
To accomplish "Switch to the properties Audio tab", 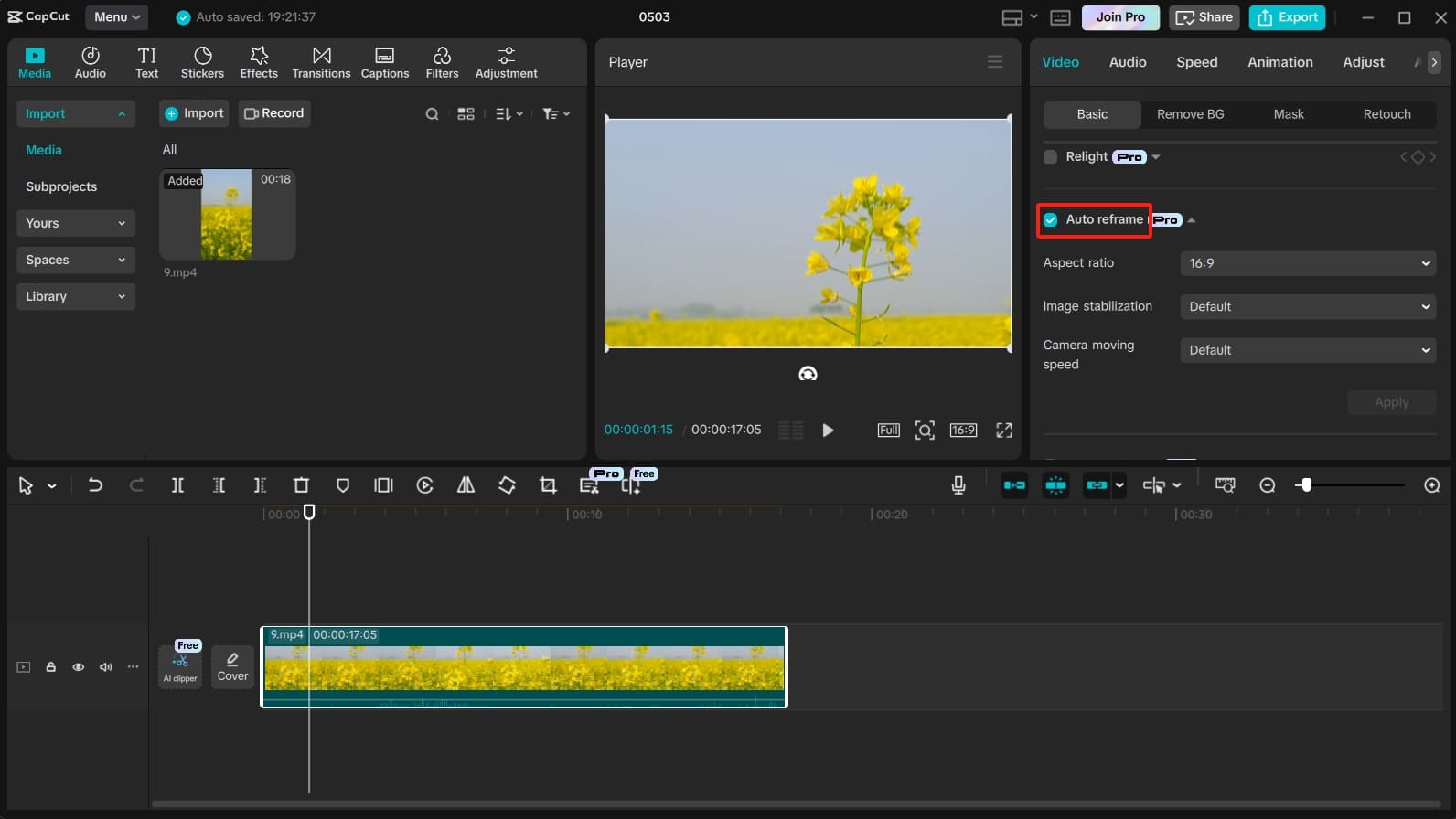I will click(1127, 62).
